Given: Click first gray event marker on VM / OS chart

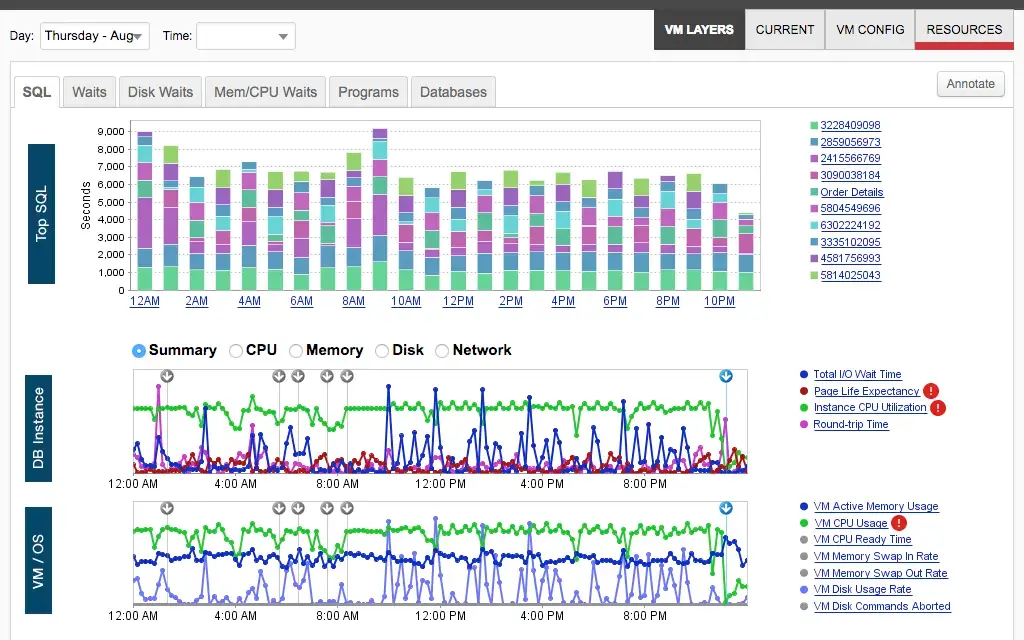Looking at the screenshot, I should pyautogui.click(x=167, y=508).
